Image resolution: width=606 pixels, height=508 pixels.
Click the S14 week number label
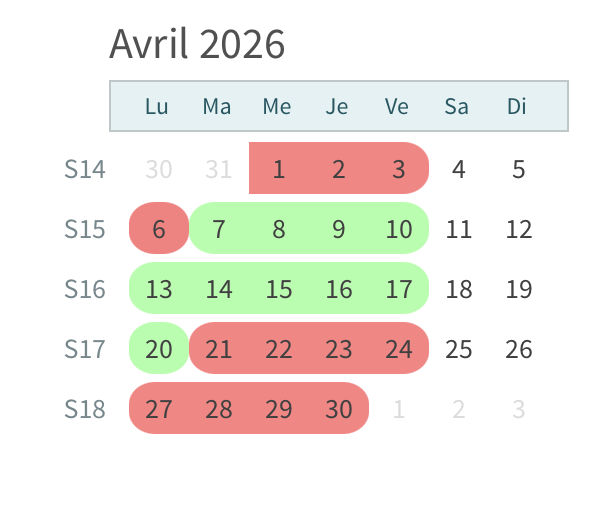85,169
